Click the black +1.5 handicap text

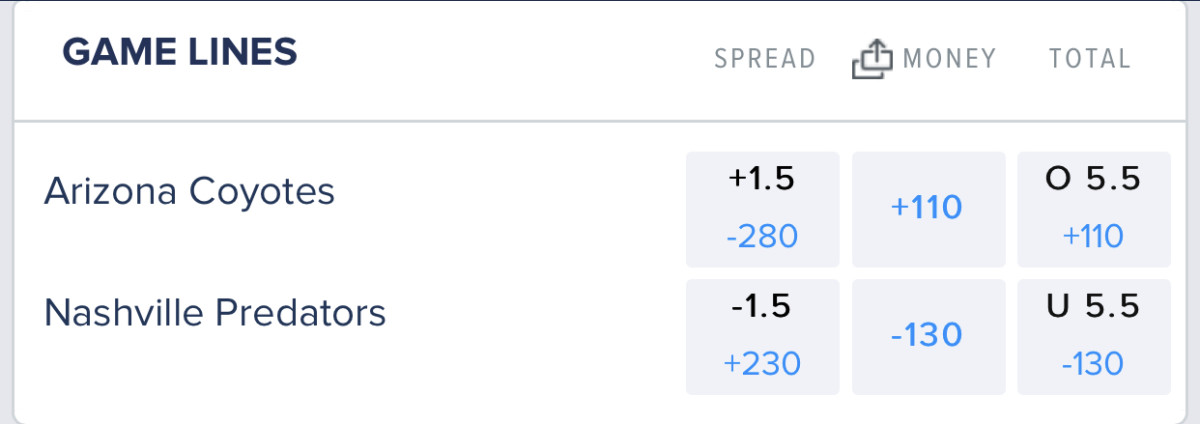pos(762,180)
